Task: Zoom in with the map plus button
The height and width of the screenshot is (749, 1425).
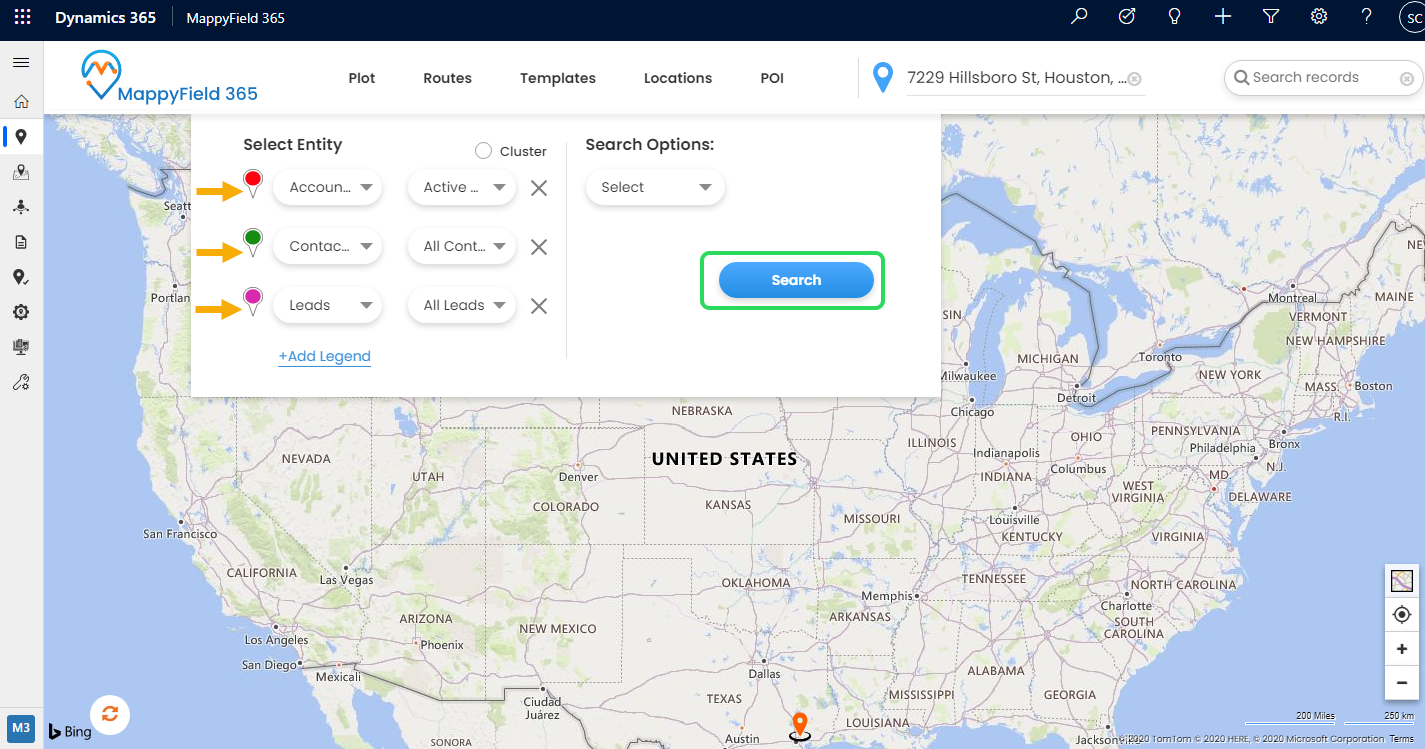Action: point(1401,650)
